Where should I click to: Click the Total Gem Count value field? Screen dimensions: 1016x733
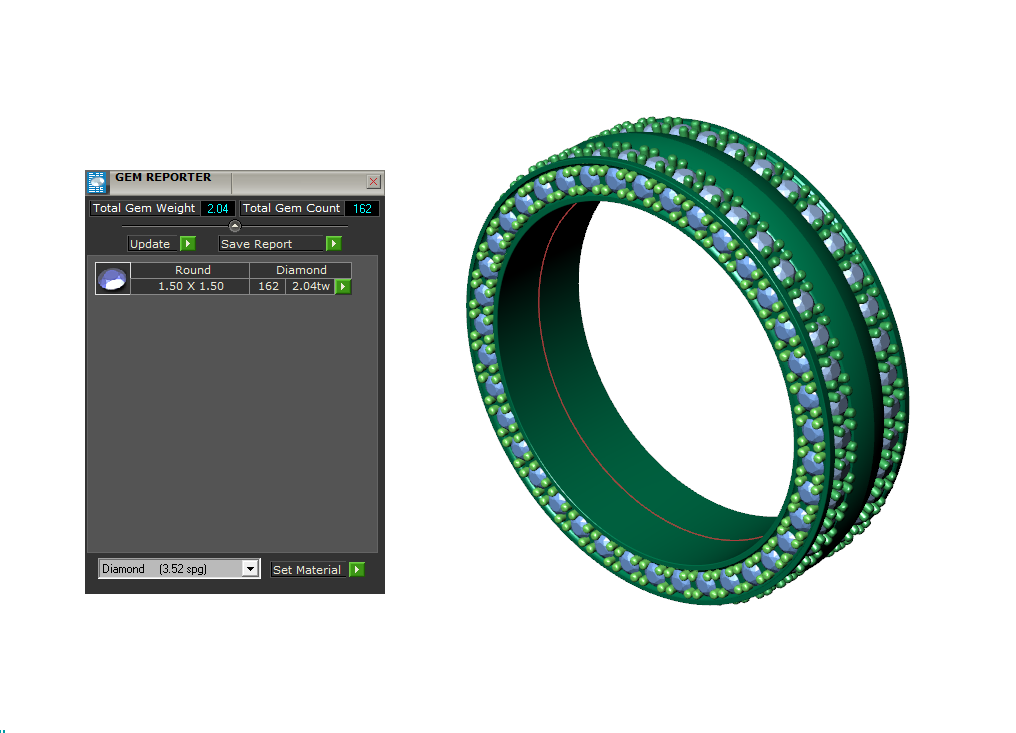(361, 208)
